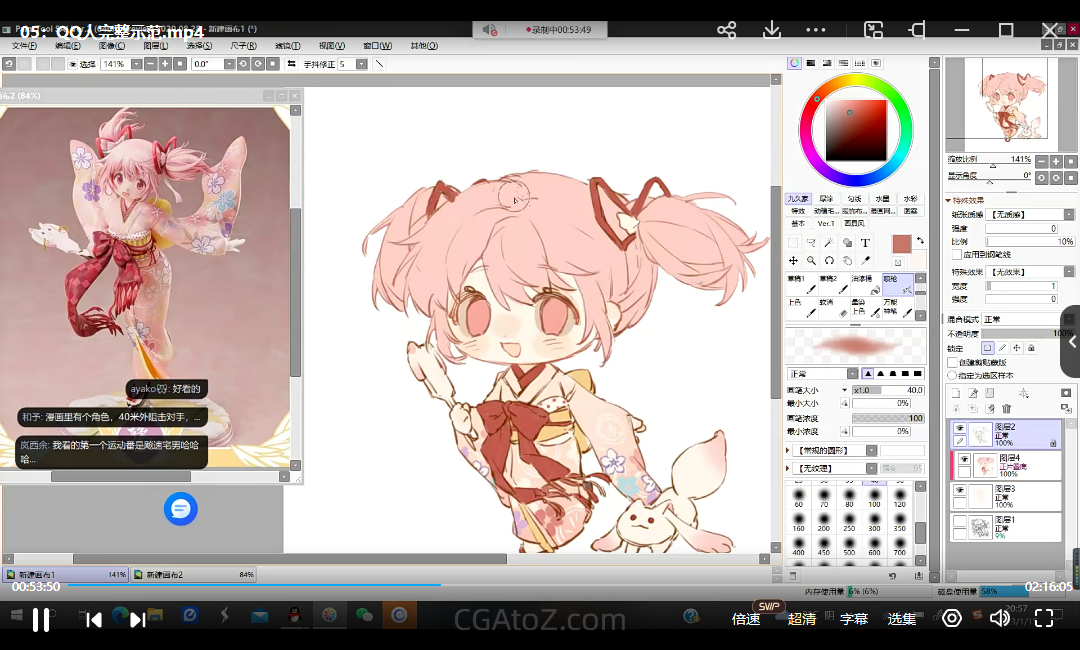Viewport: 1080px width, 650px height.
Task: Select 指定为选区样本 radio option
Action: (x=952, y=375)
